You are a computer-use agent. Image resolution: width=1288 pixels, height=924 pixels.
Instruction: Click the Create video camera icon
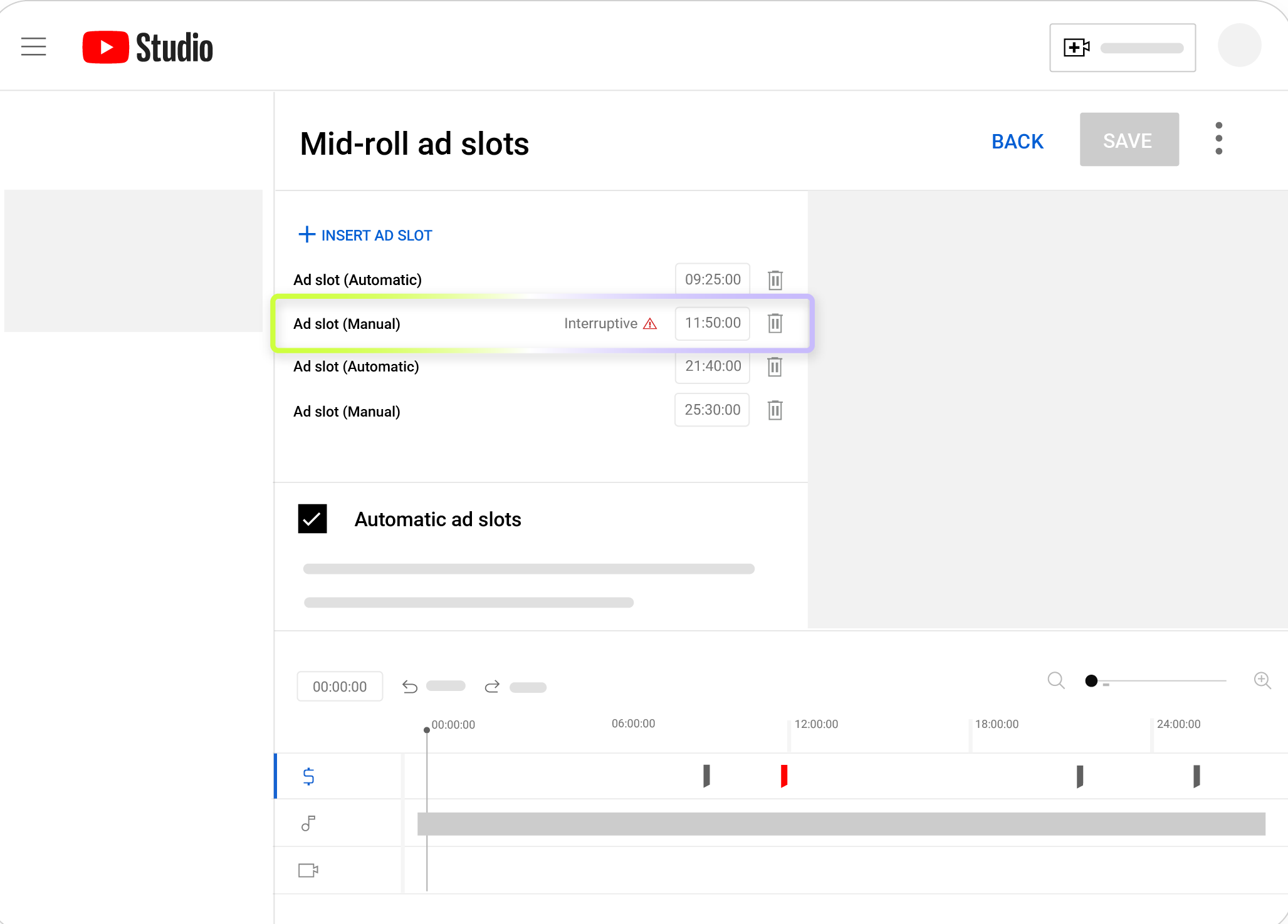(x=1076, y=48)
